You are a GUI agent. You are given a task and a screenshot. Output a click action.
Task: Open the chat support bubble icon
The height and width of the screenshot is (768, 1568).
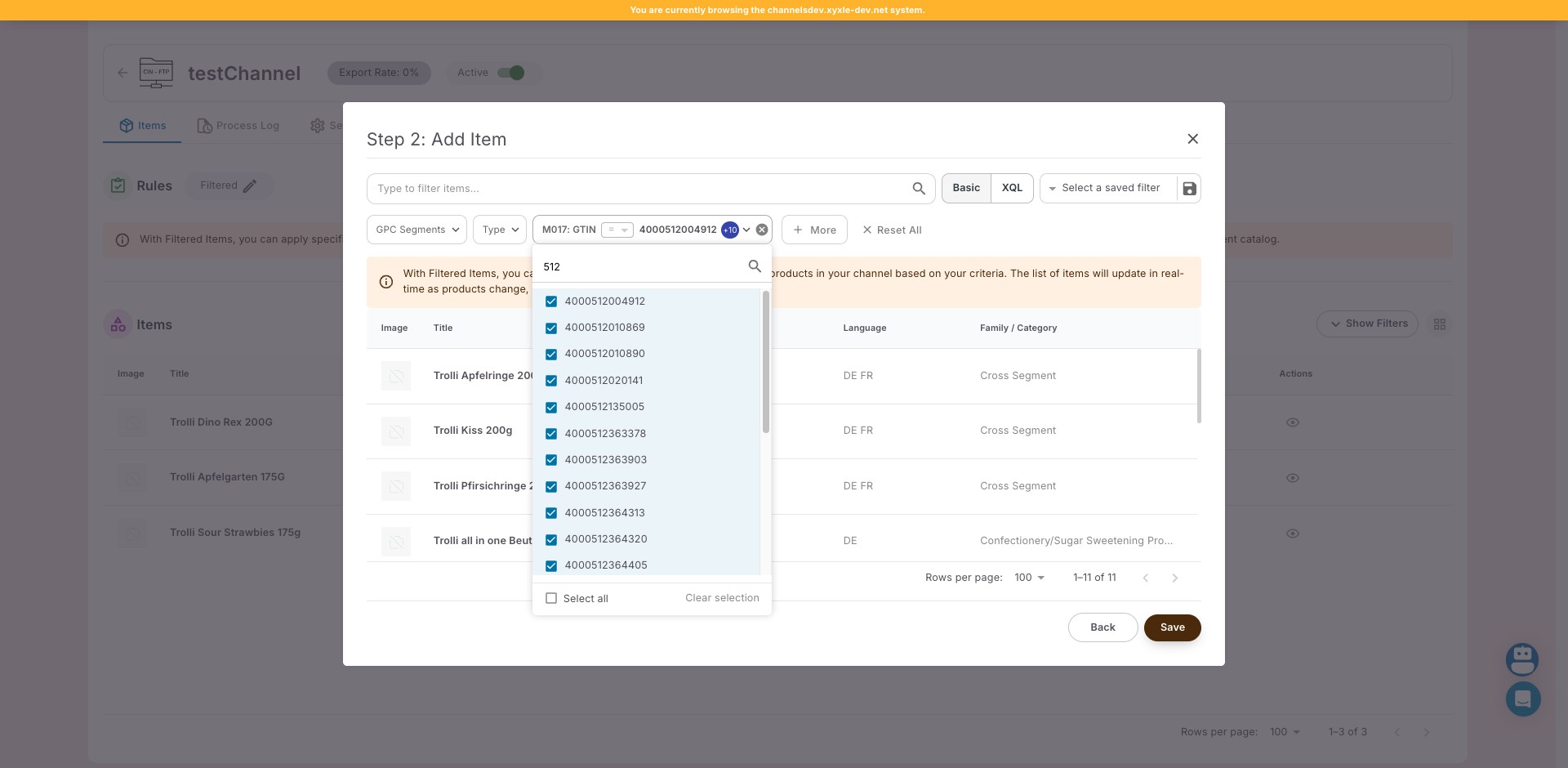coord(1522,699)
